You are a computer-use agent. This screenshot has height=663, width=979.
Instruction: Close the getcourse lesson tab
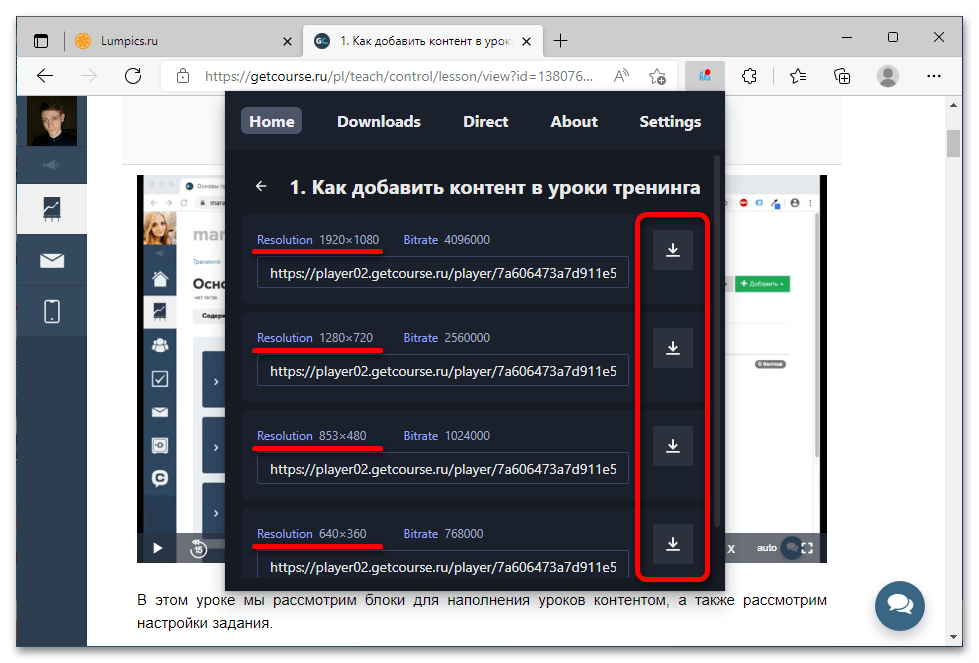click(526, 41)
